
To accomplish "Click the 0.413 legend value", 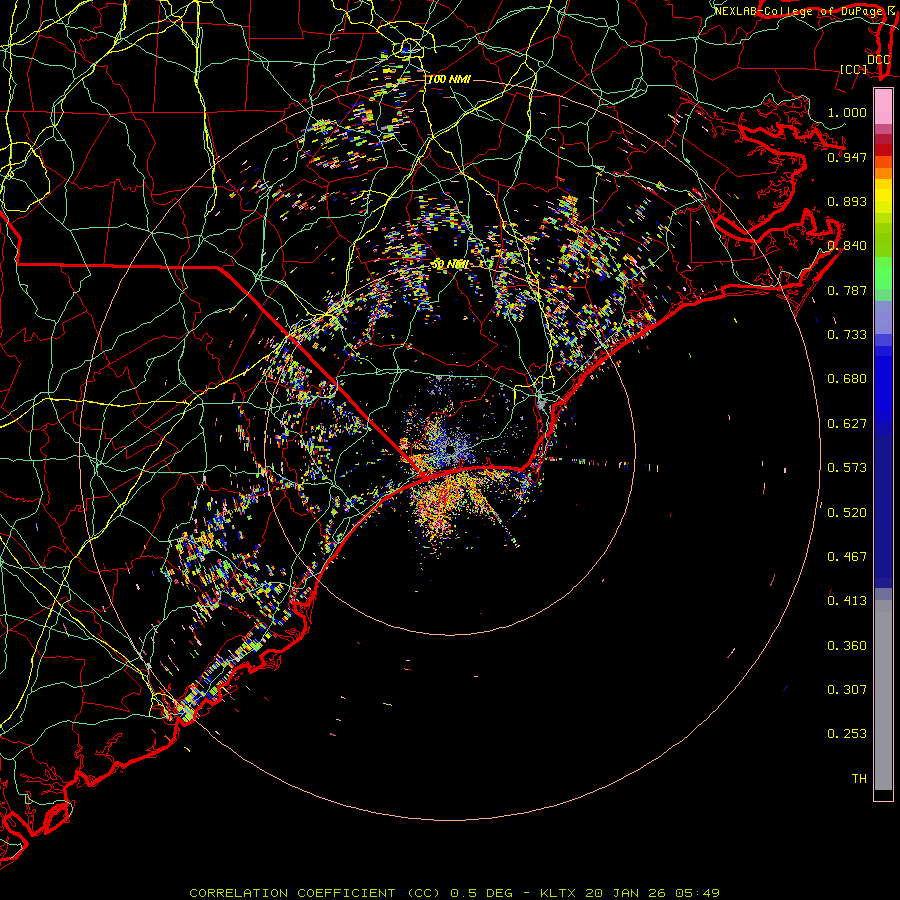I will [x=847, y=601].
